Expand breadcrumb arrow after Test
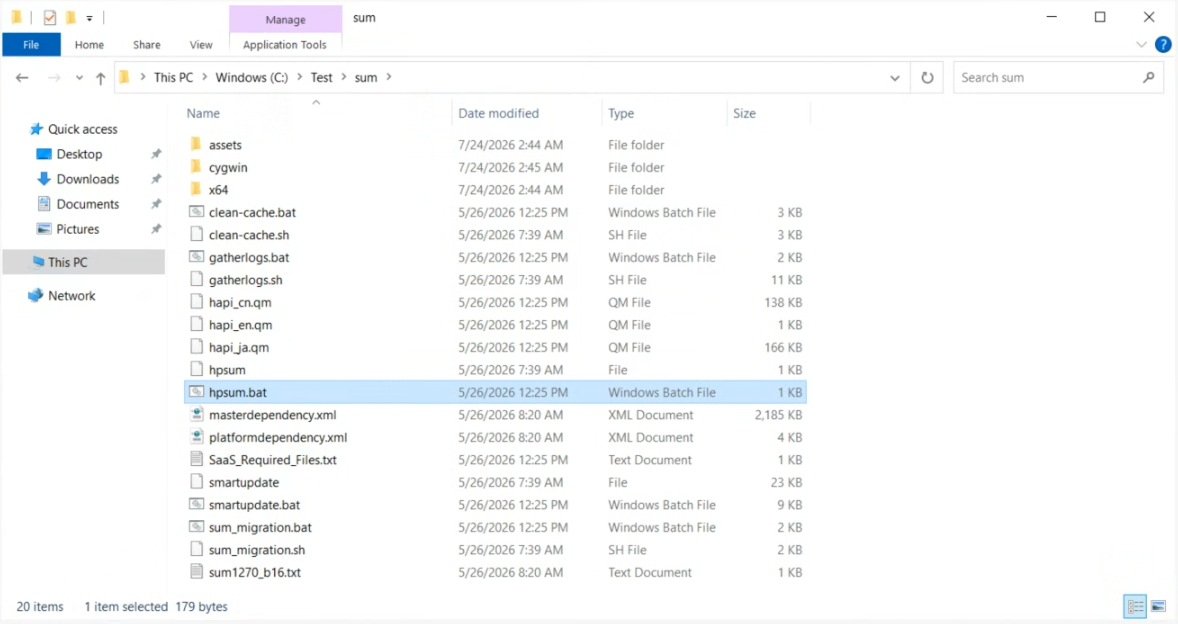 [343, 77]
